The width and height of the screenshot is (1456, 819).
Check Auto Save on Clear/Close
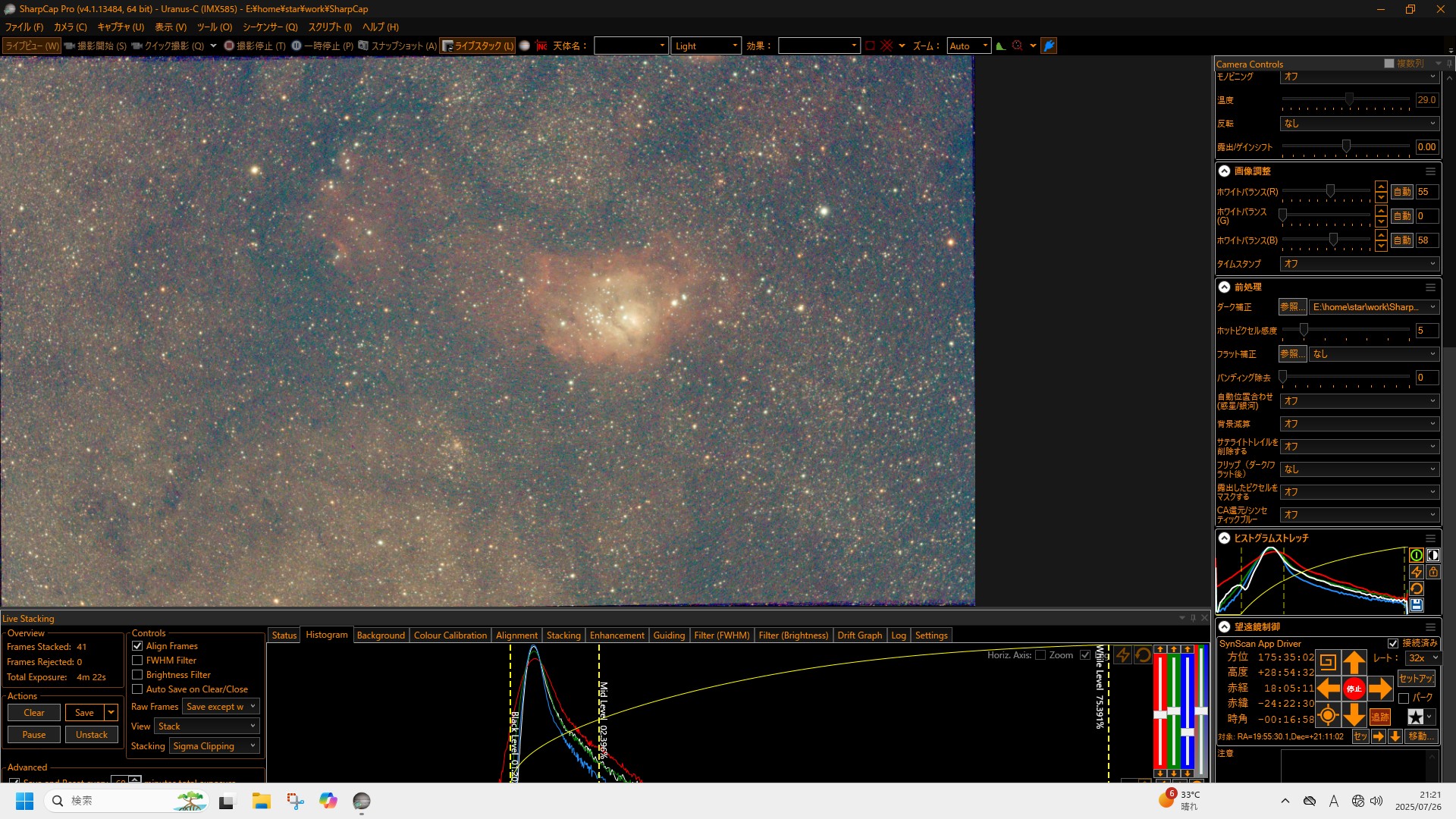(137, 689)
